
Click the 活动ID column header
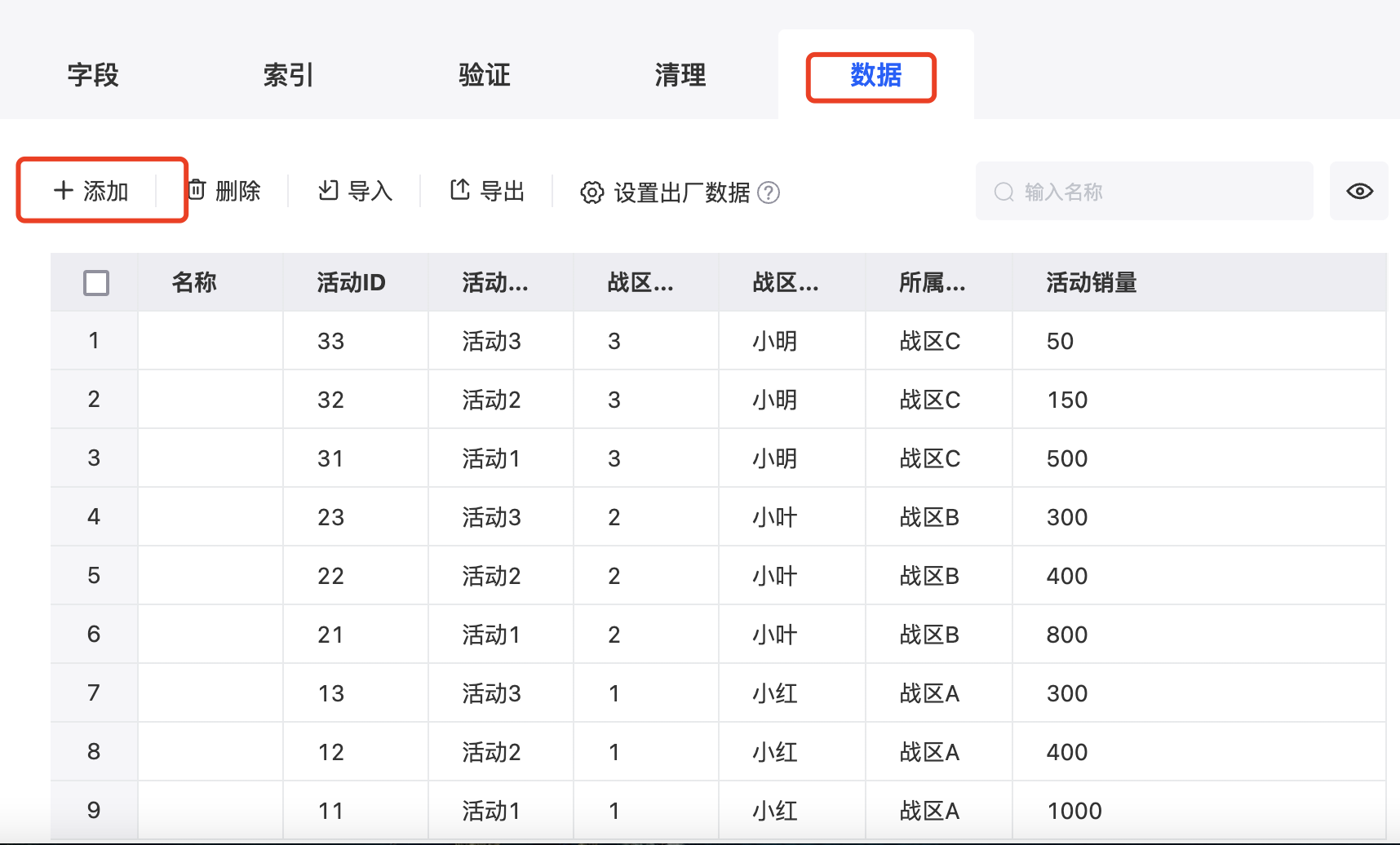click(351, 283)
